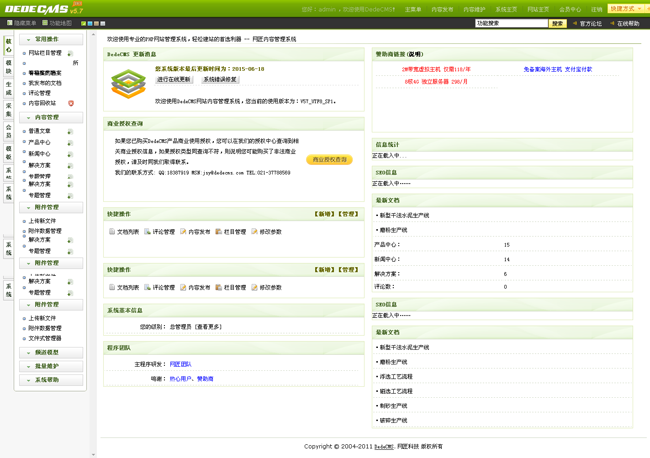Click the DedeCMS link in the footer

coord(384,447)
